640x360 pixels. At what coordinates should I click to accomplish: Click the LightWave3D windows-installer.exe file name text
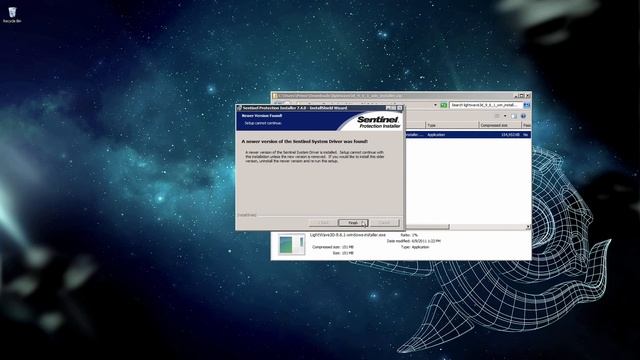click(348, 235)
